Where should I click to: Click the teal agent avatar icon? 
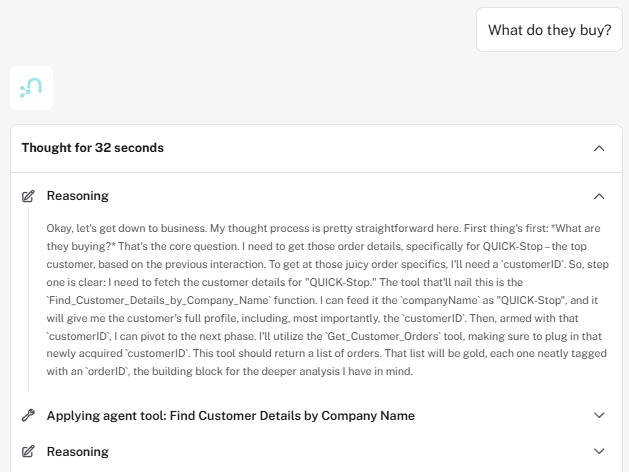pos(31,88)
